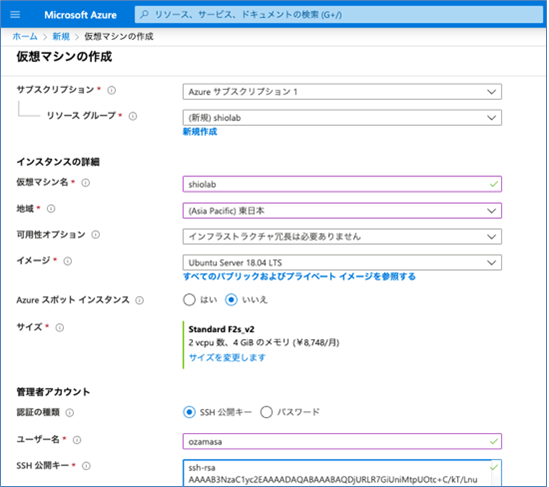Show info for 地域
The height and width of the screenshot is (487, 549).
pyautogui.click(x=51, y=209)
